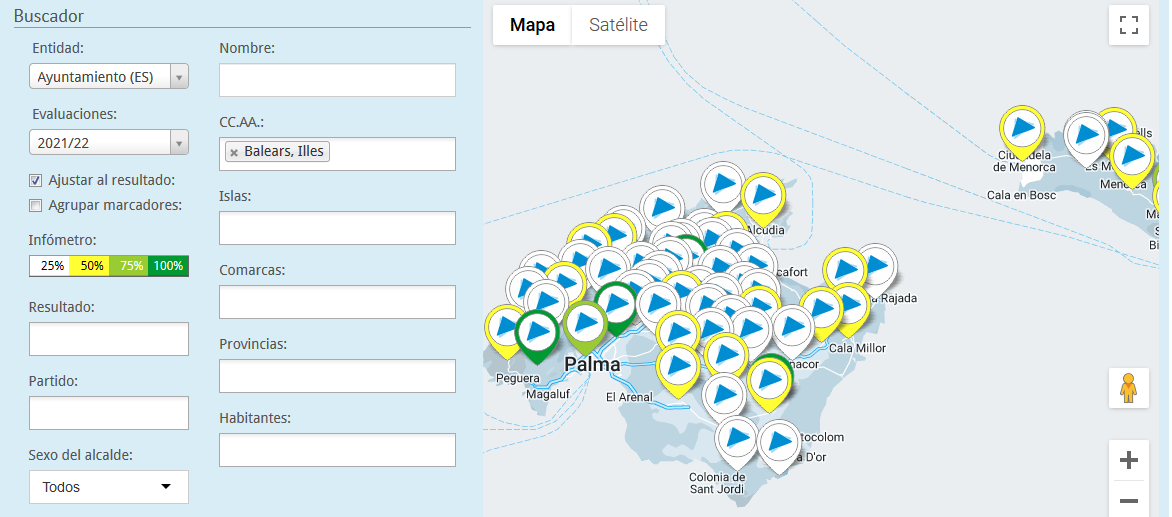
Task: Click the Cala en Bosc map label
Action: [x=1022, y=195]
